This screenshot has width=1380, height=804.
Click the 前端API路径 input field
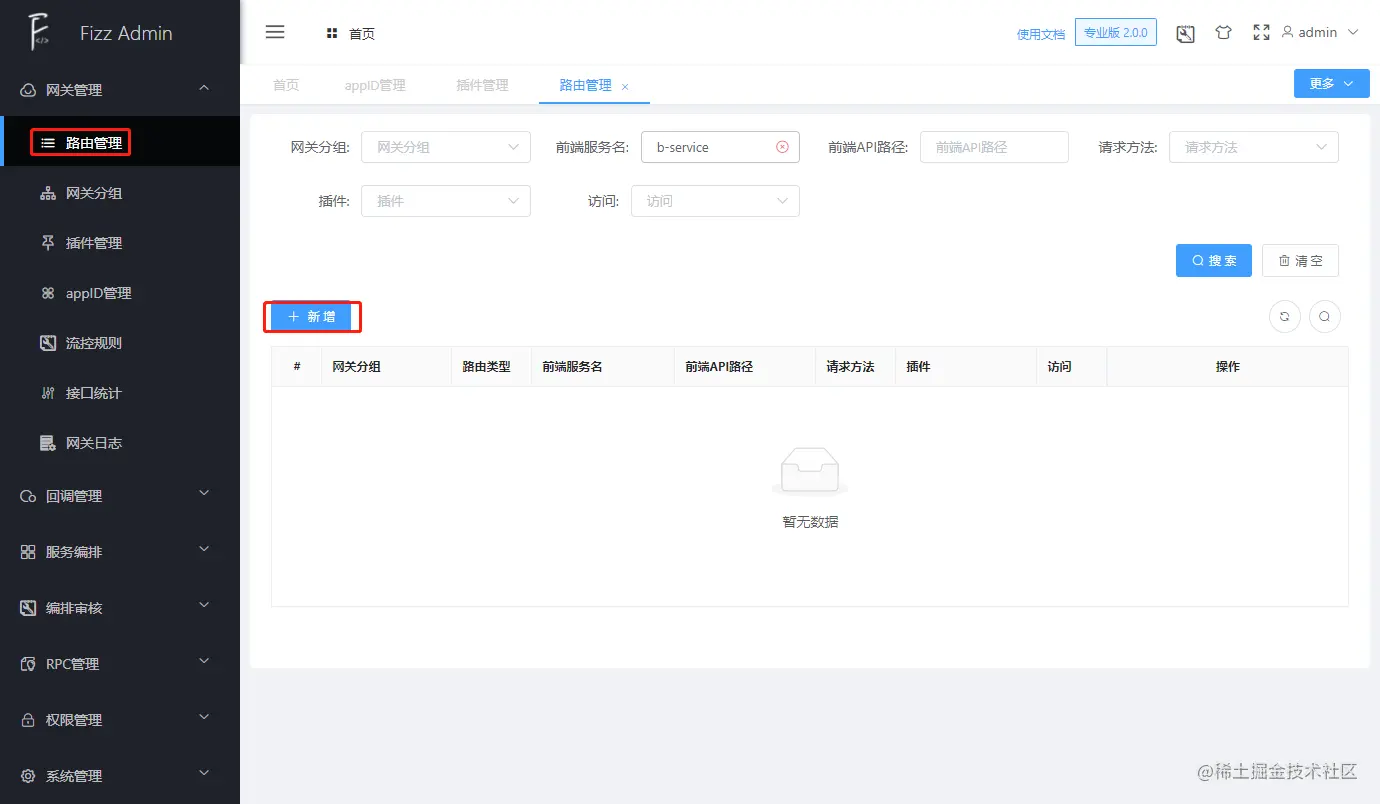click(994, 146)
